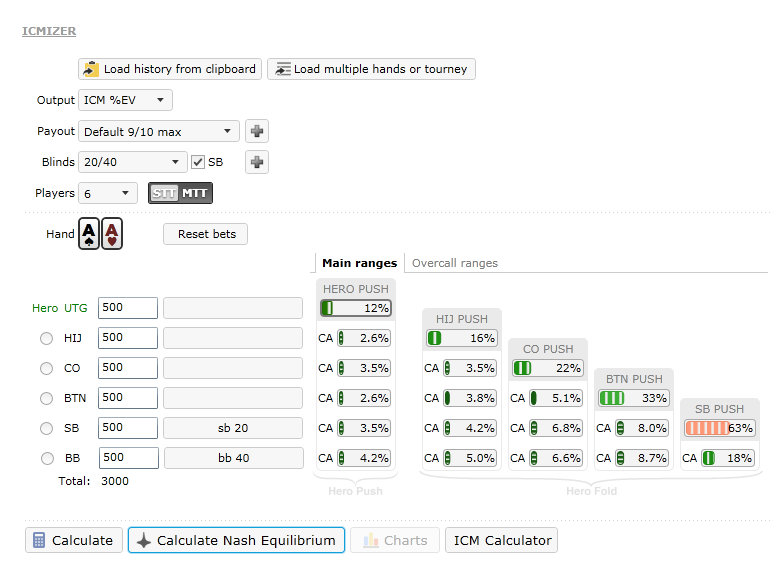This screenshot has width=770, height=561.
Task: Click the plus icon next to Blinds
Action: click(257, 162)
